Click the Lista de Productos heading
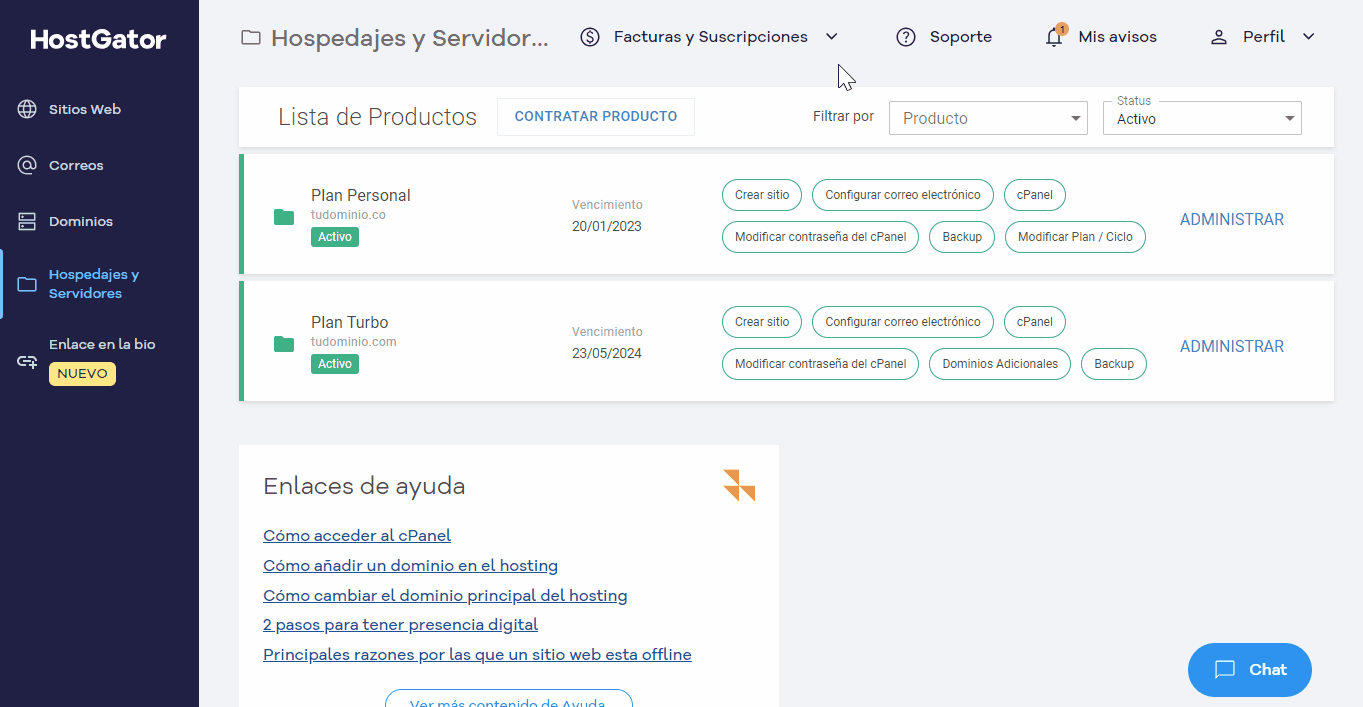 click(377, 117)
